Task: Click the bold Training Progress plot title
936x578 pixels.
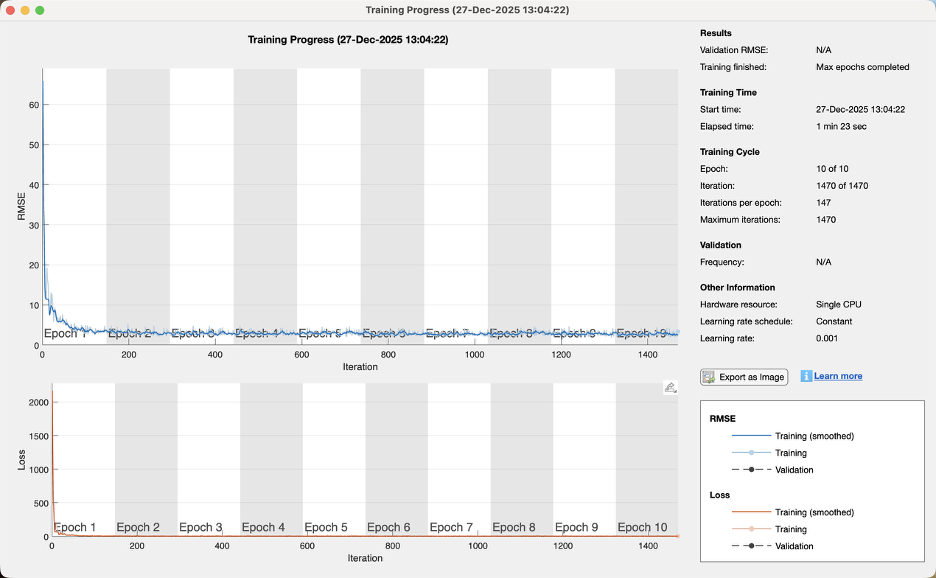Action: coord(347,40)
